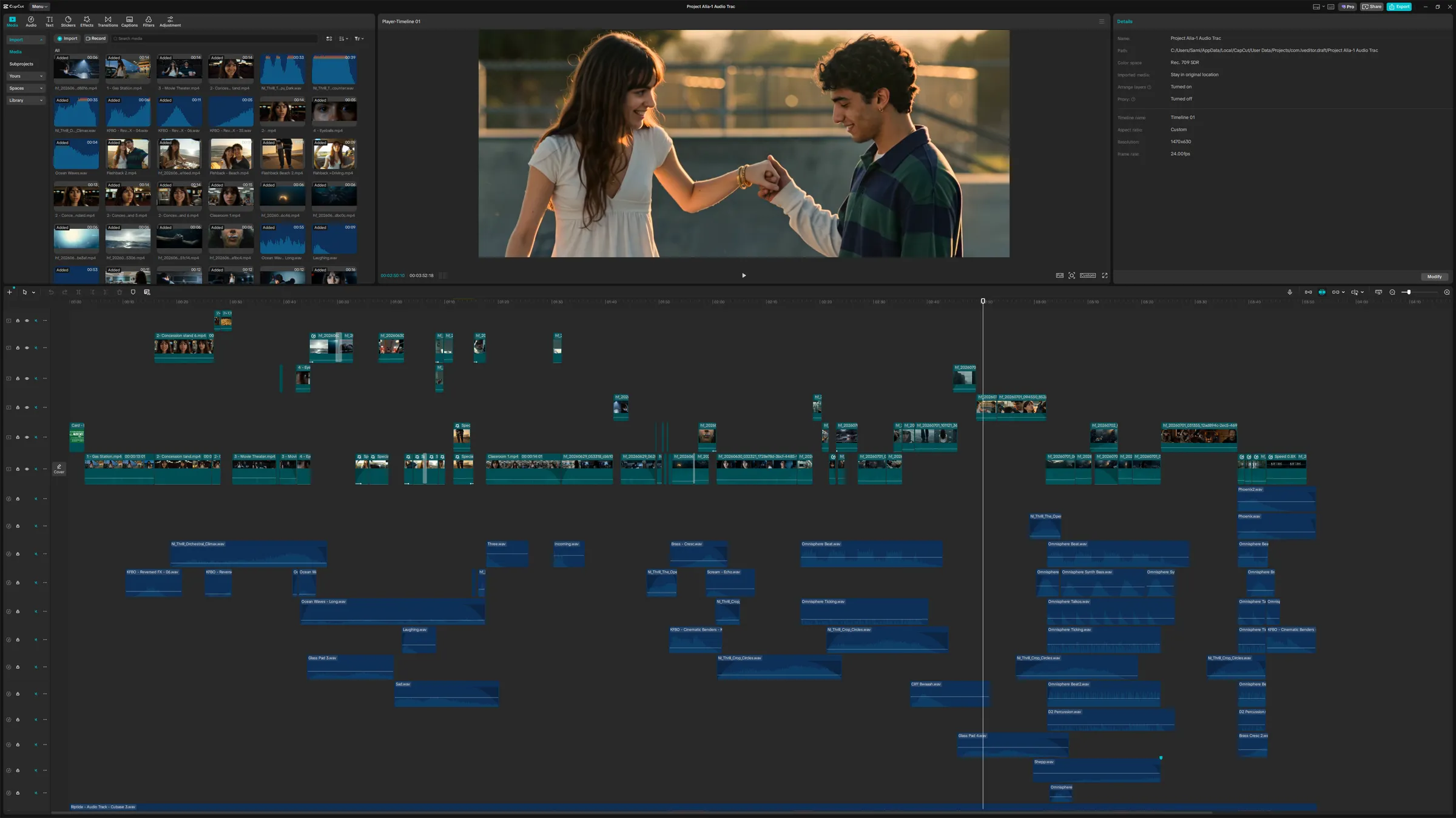Viewport: 1456px width, 818px height.
Task: Click the Share button
Action: tap(1372, 7)
